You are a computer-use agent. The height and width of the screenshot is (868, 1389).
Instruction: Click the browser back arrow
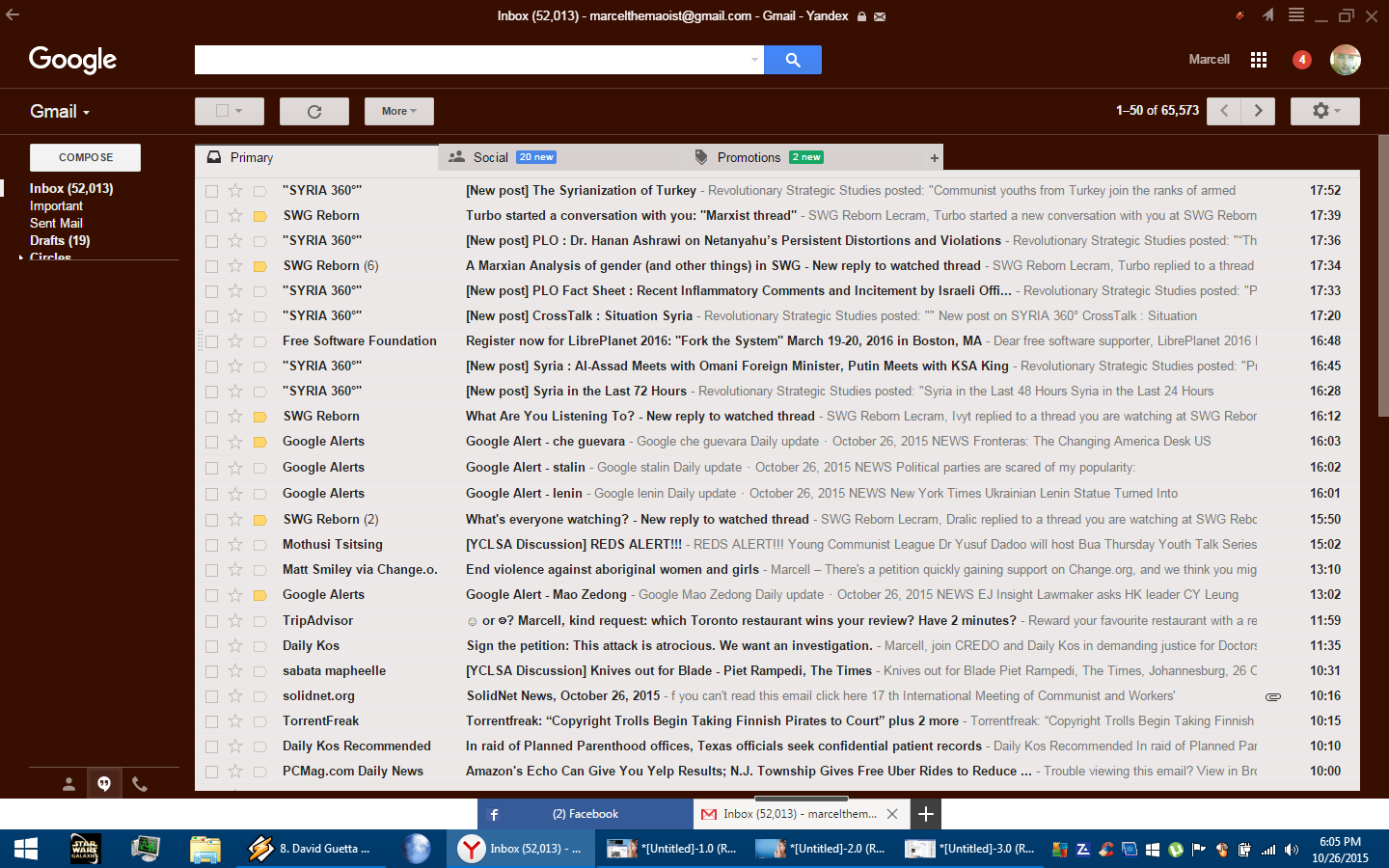(x=13, y=14)
